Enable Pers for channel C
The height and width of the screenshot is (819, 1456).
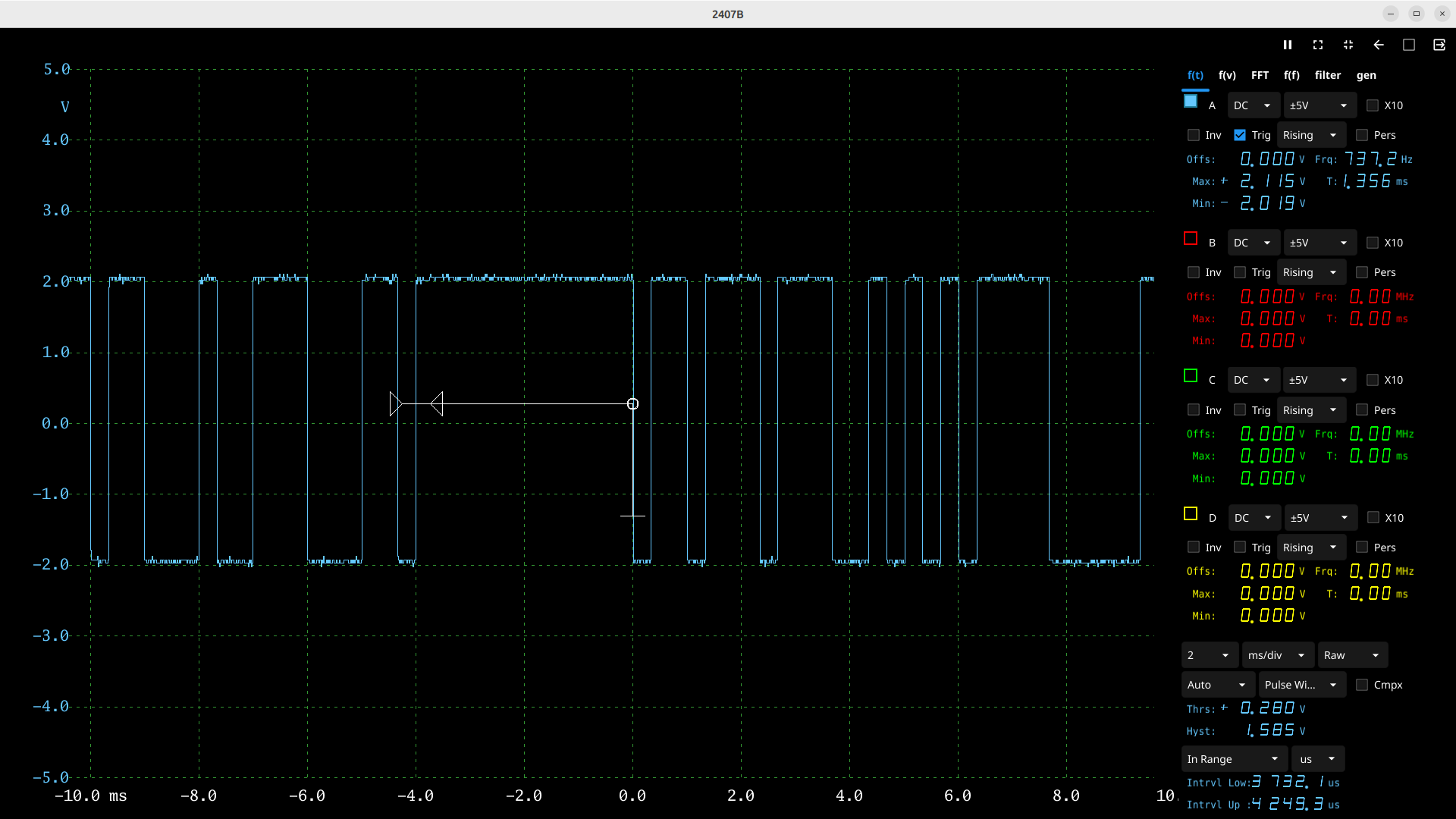click(1362, 410)
